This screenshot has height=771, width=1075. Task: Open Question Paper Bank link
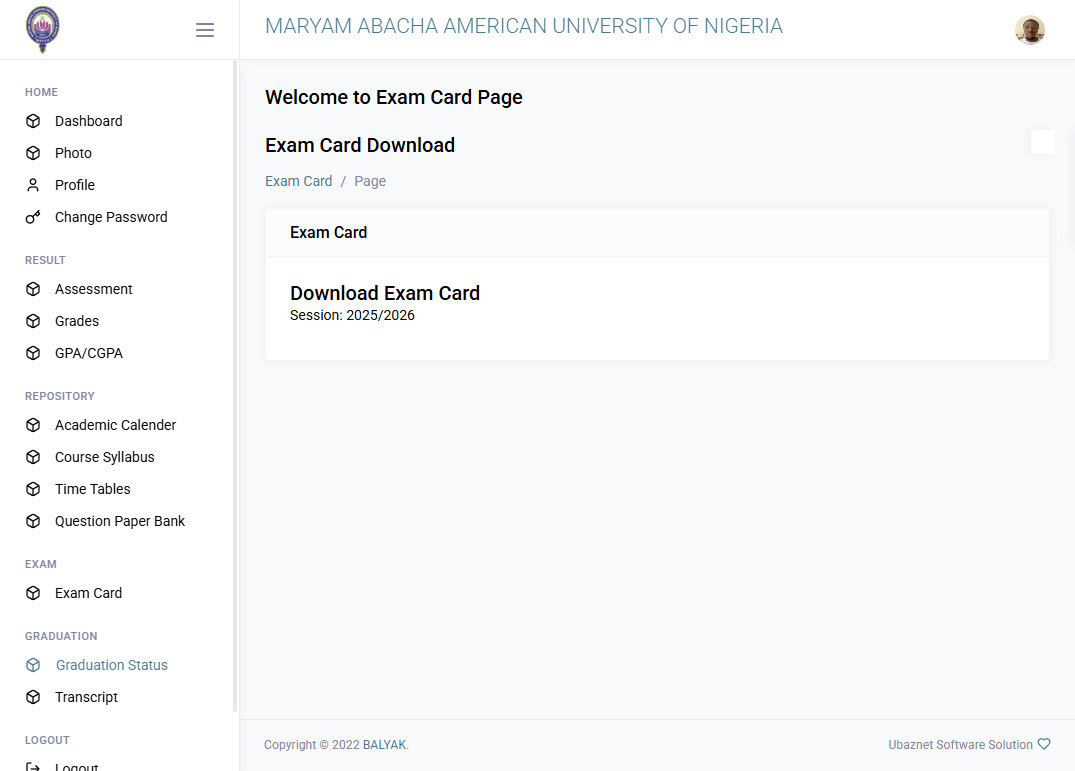(x=120, y=521)
